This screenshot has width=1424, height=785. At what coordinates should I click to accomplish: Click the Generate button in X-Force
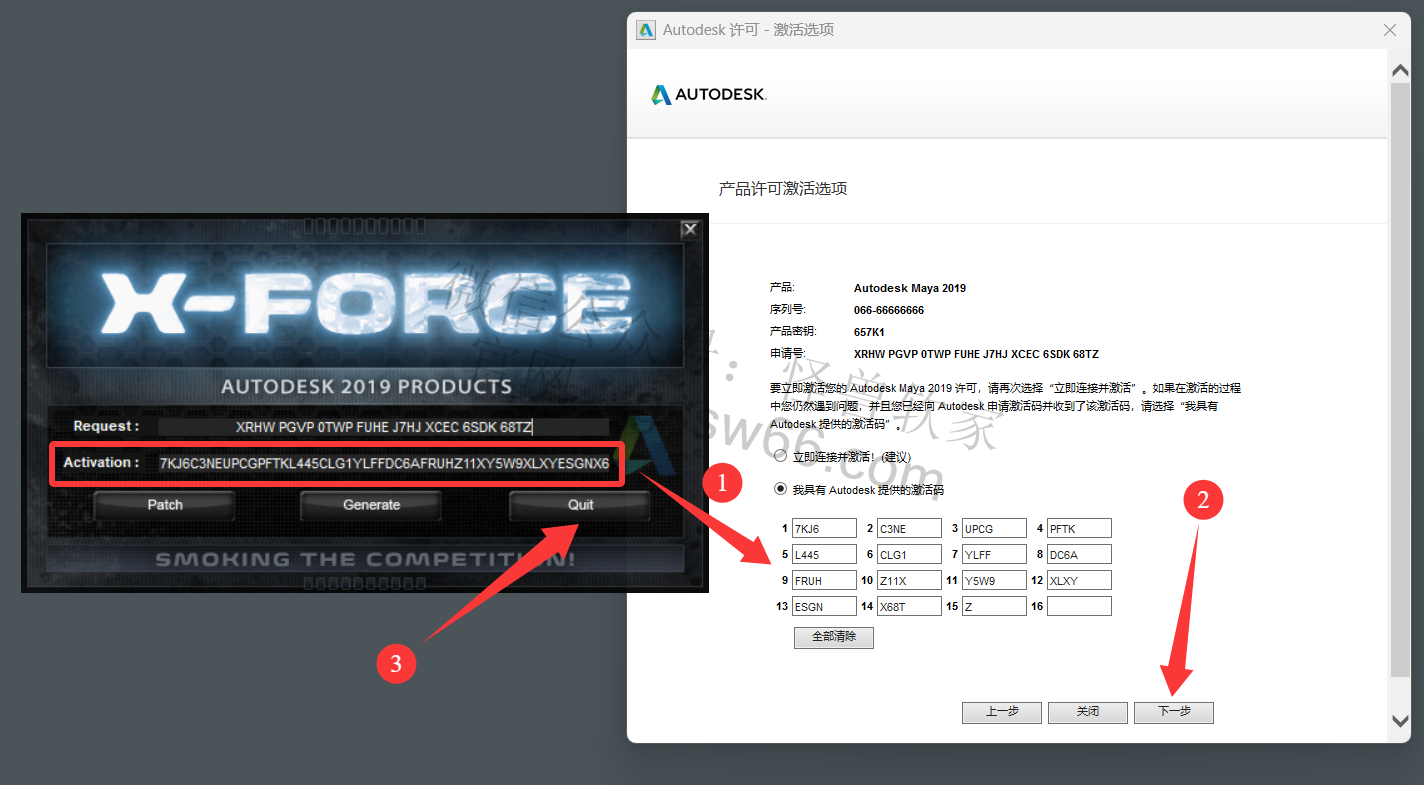(x=372, y=505)
